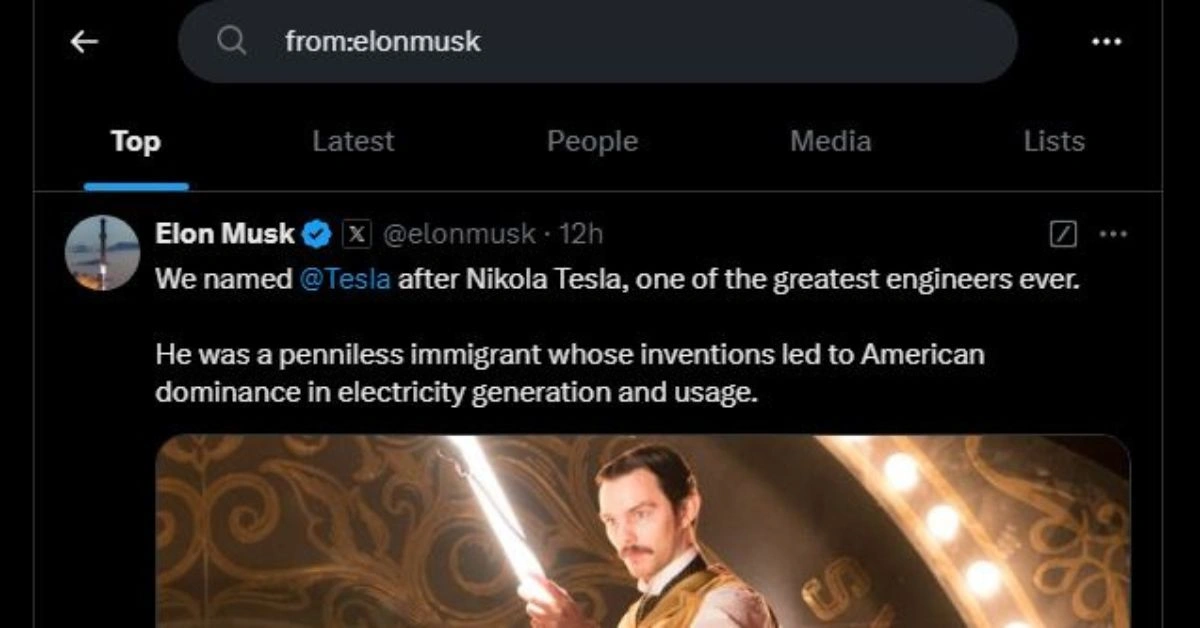Click the magnifier icon in search bar
Screen dimensions: 1200x628
coord(232,41)
